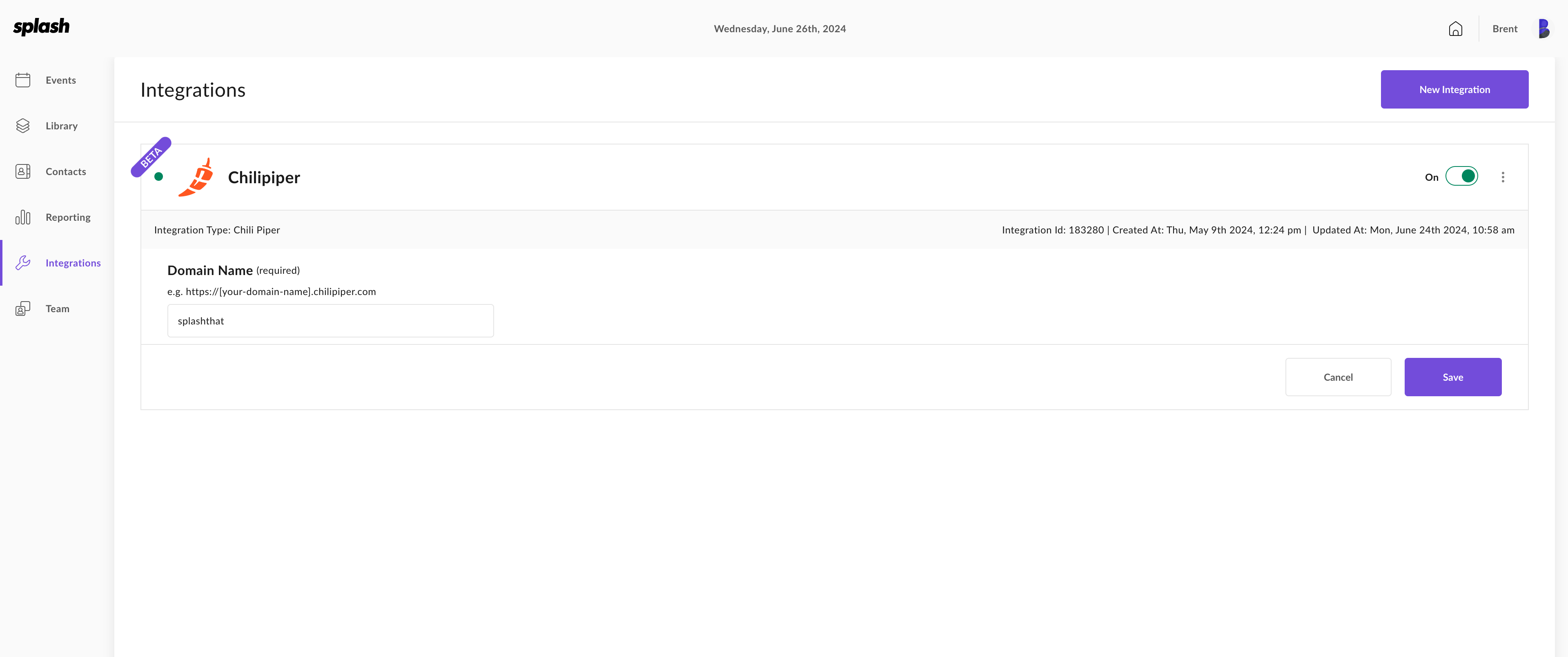This screenshot has width=1568, height=657.
Task: Click the Integration Id: 183280 text
Action: 1052,230
